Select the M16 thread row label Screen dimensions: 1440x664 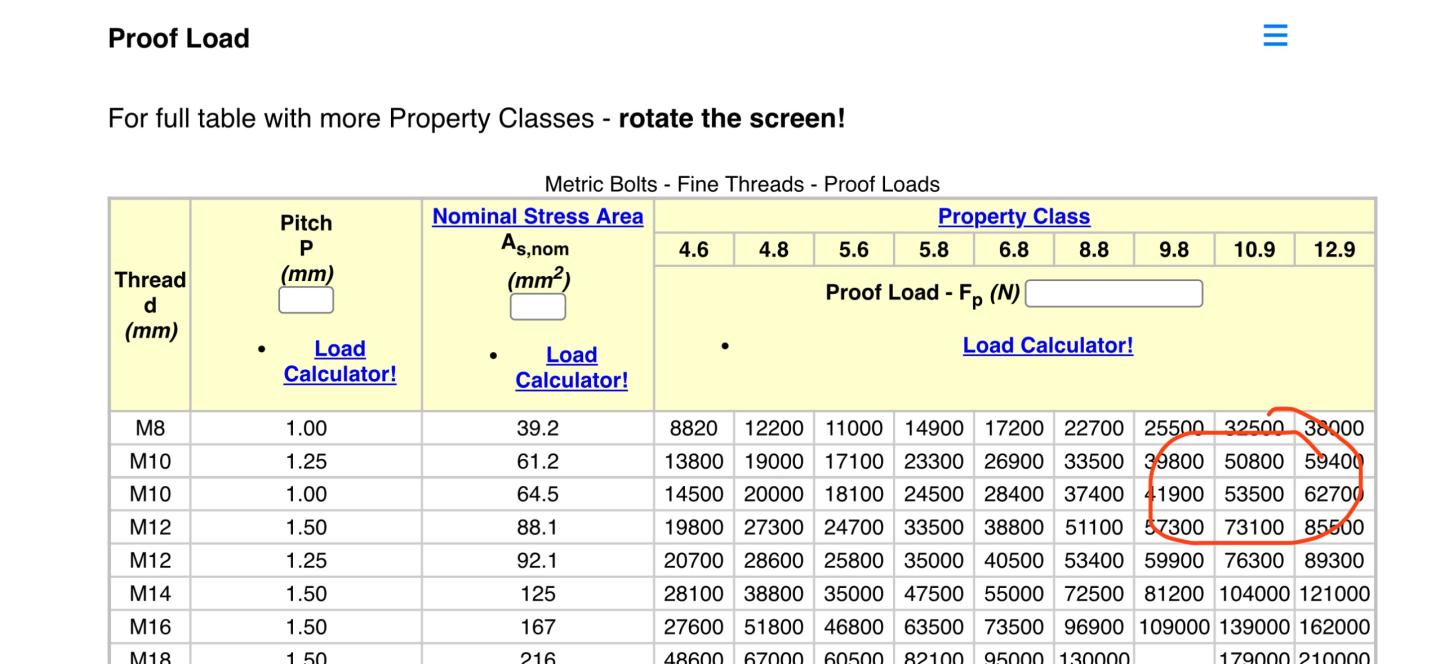(x=150, y=627)
